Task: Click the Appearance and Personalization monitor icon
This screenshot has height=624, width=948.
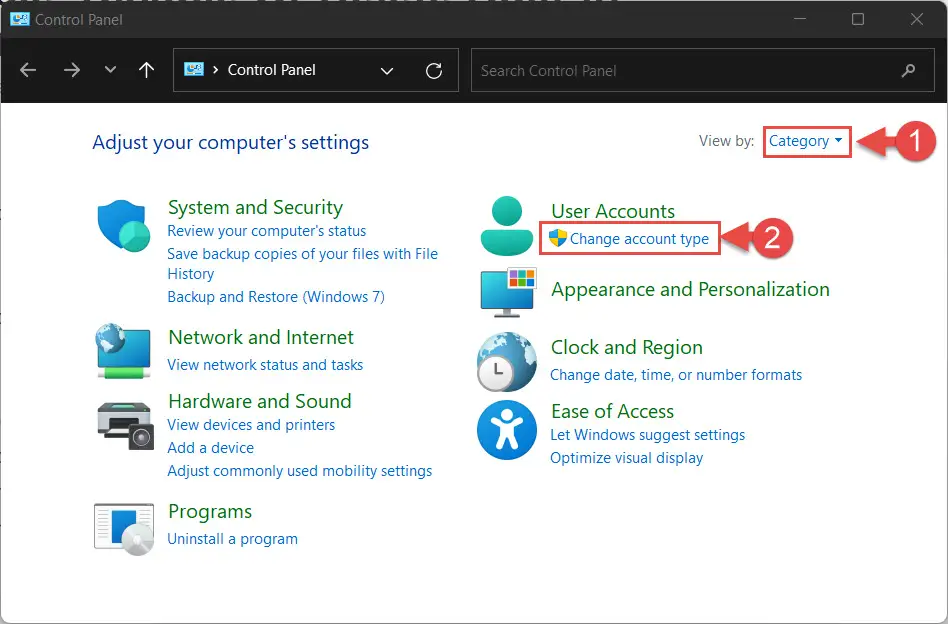Action: tap(508, 293)
